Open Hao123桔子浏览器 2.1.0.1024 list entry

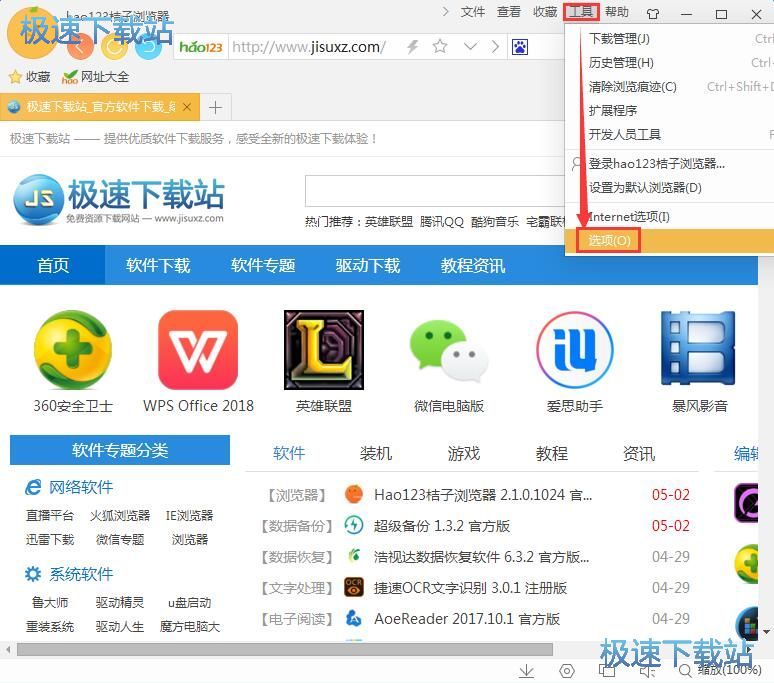(x=483, y=494)
